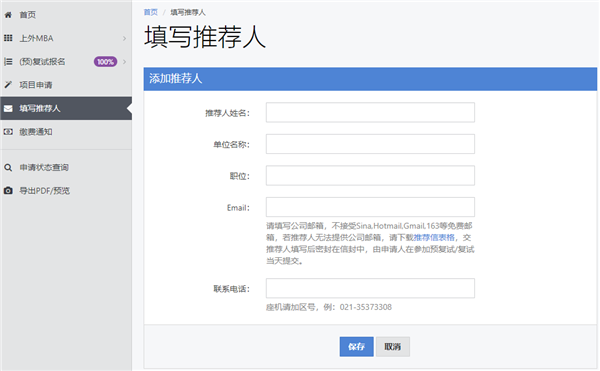
Task: Click the envelope icon beside 填写推荐人
Action: [8, 109]
